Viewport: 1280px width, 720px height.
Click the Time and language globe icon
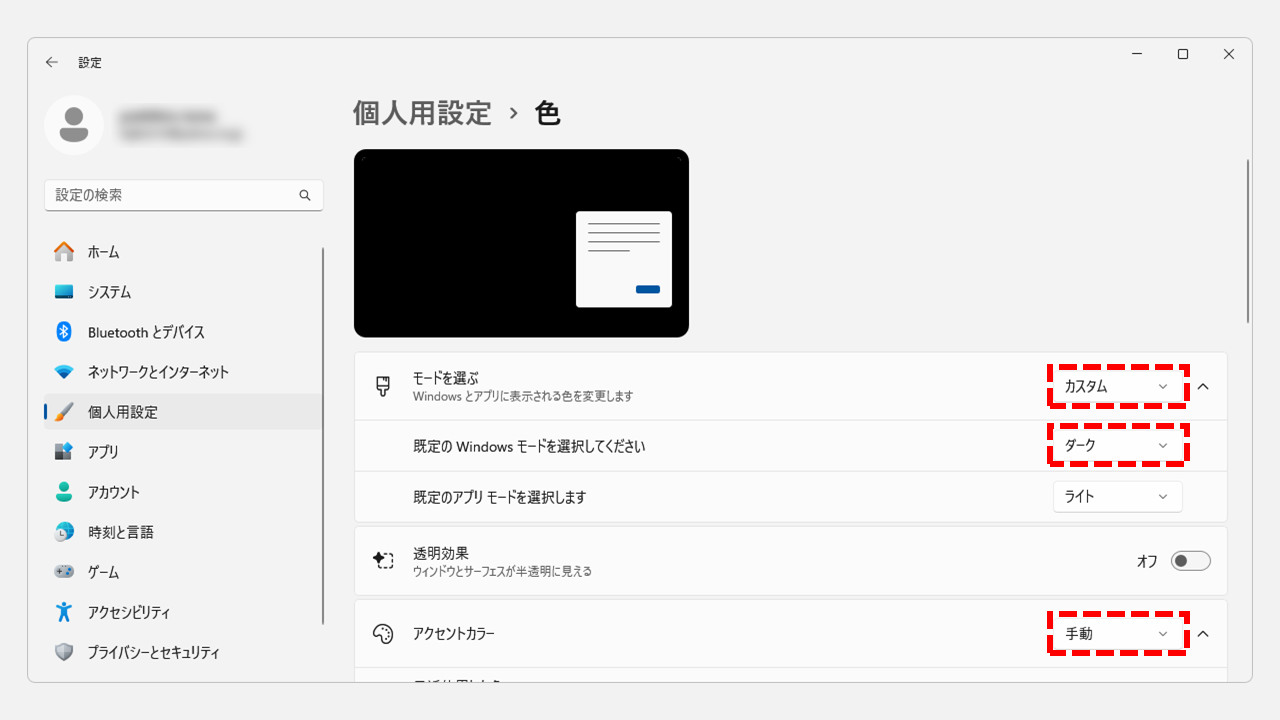(64, 532)
